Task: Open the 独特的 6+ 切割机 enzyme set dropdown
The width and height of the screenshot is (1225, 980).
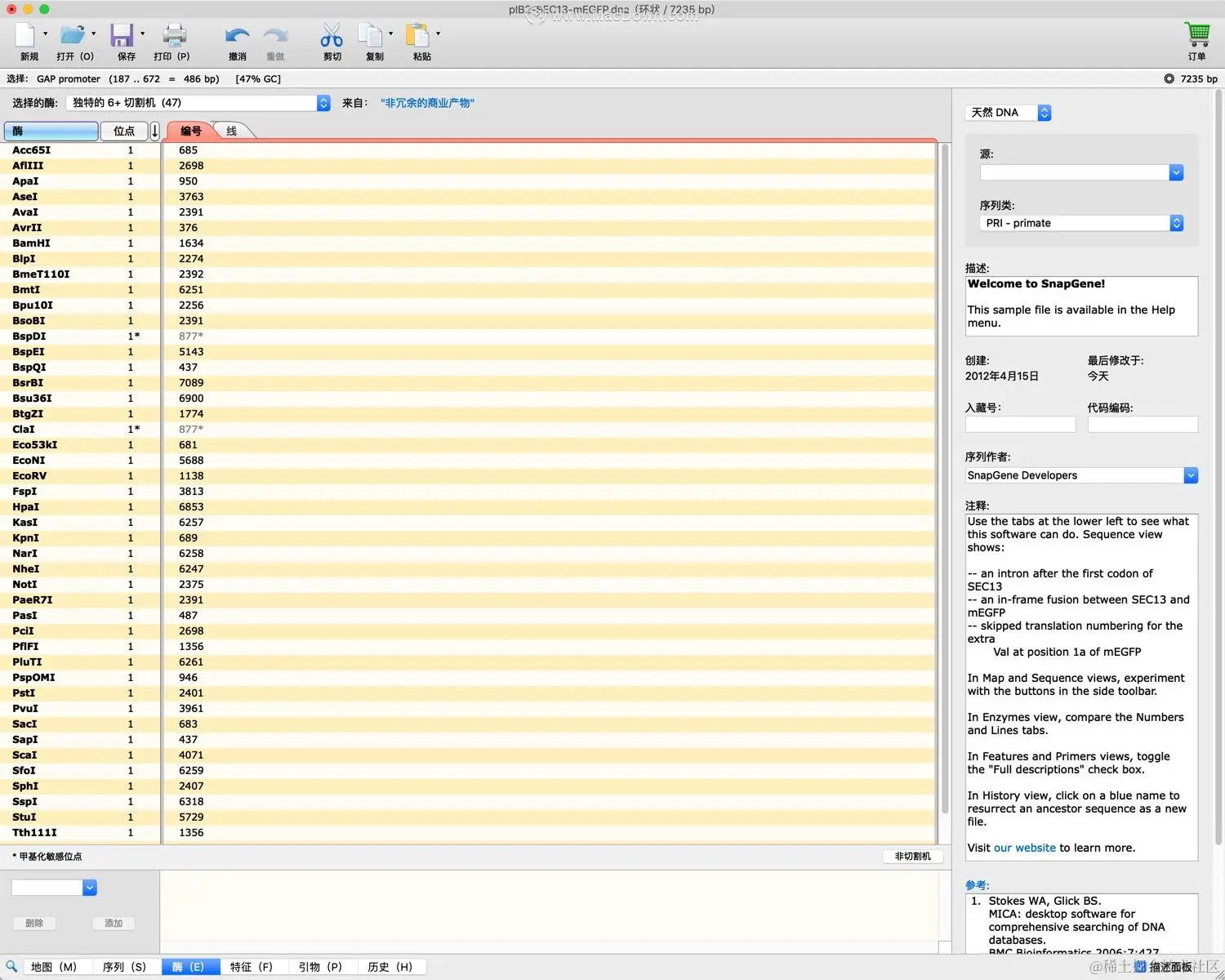Action: [x=198, y=103]
